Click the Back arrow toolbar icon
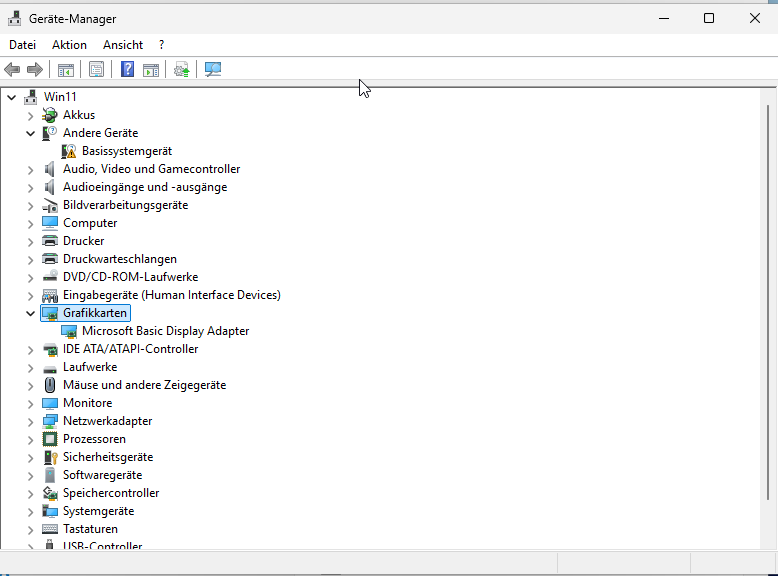 click(x=12, y=69)
